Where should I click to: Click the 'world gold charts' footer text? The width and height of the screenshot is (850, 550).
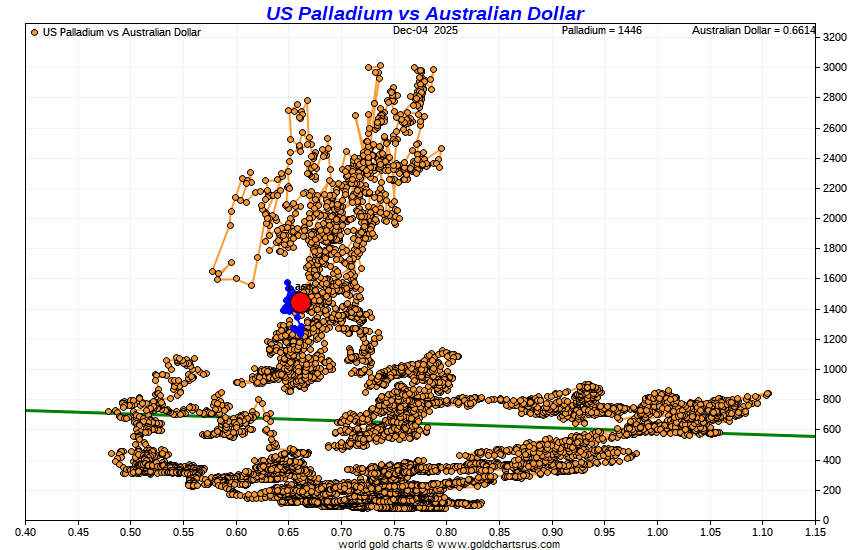click(x=379, y=544)
